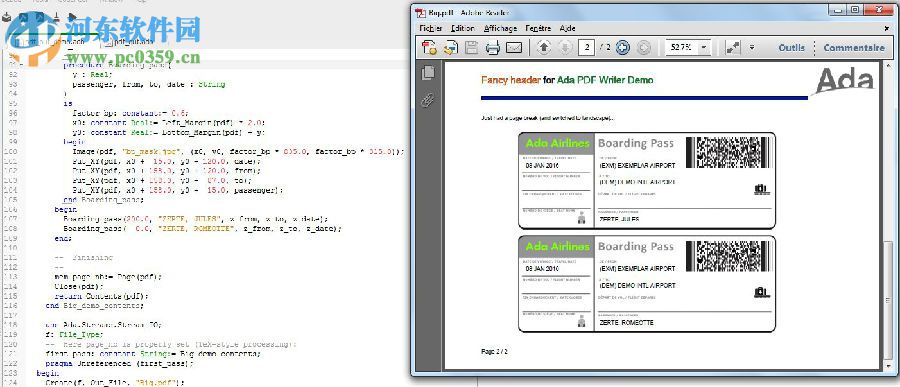
Task: Click the diagonal arrows read mode icon
Action: pyautogui.click(x=732, y=48)
